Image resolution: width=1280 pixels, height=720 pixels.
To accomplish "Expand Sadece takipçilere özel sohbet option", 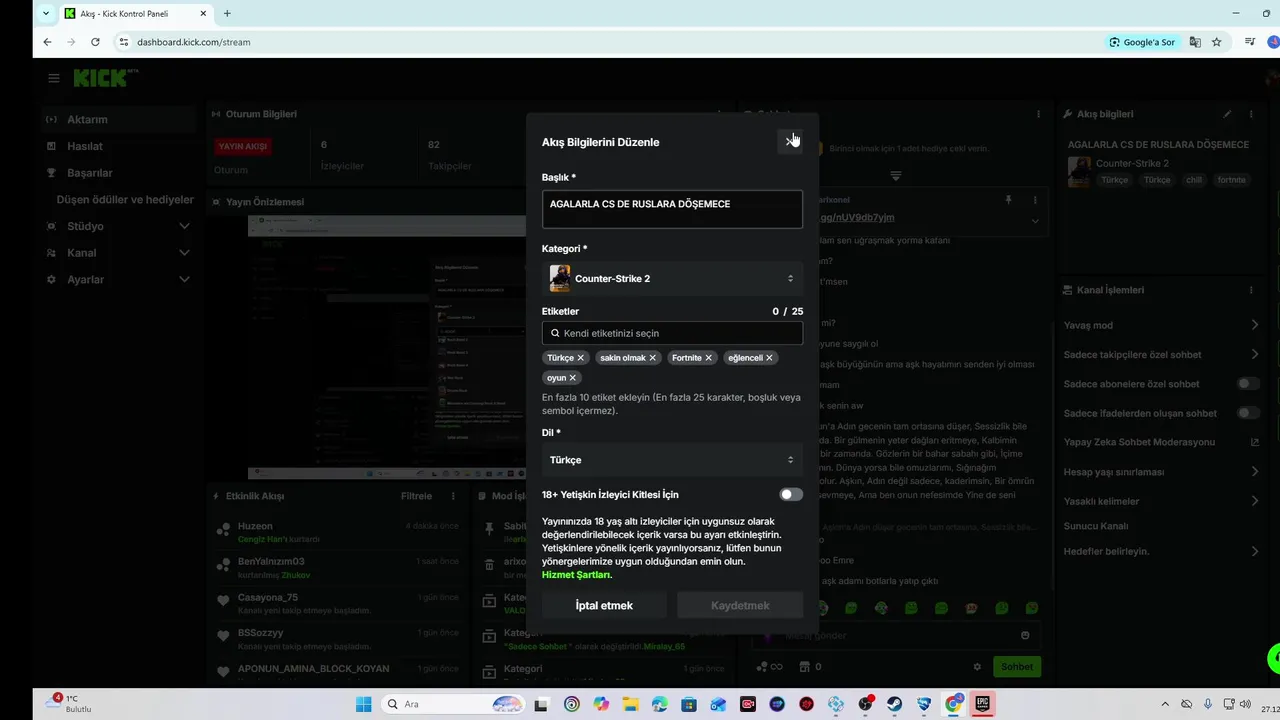I will click(x=1254, y=354).
